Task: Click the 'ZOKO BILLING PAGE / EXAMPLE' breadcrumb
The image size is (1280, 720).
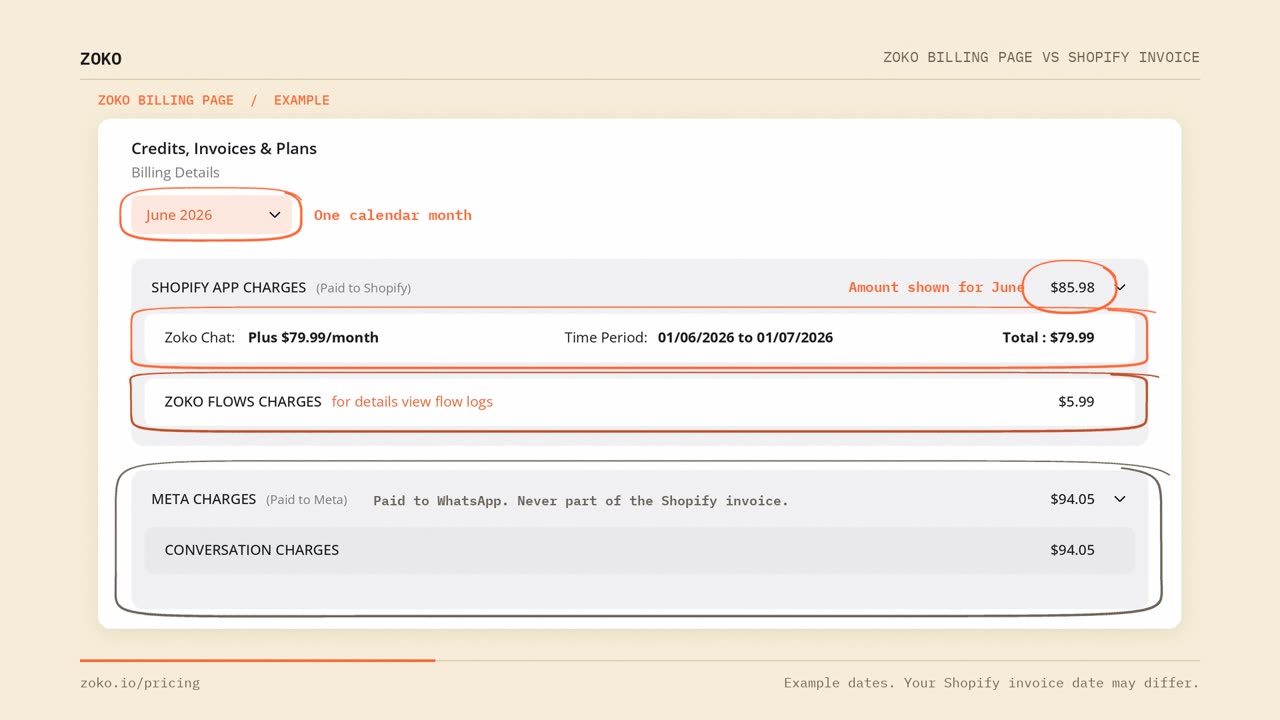Action: click(x=214, y=100)
